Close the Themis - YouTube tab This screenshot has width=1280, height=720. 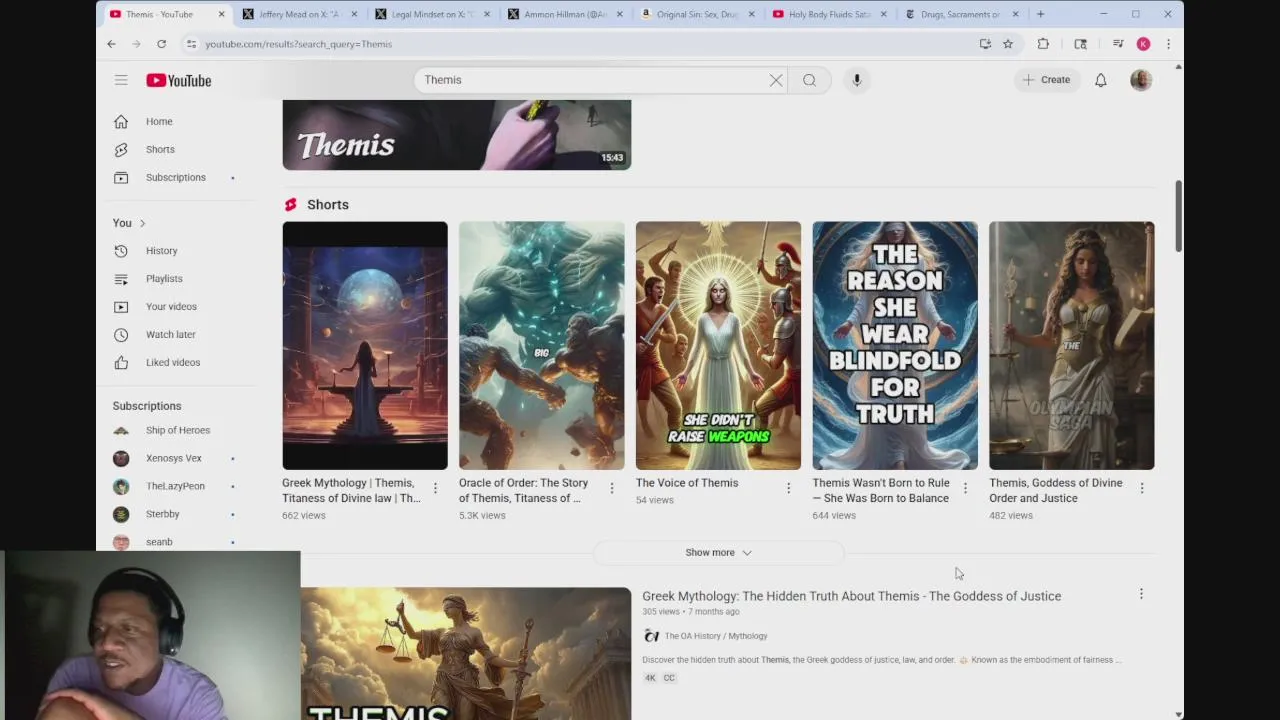pyautogui.click(x=221, y=14)
